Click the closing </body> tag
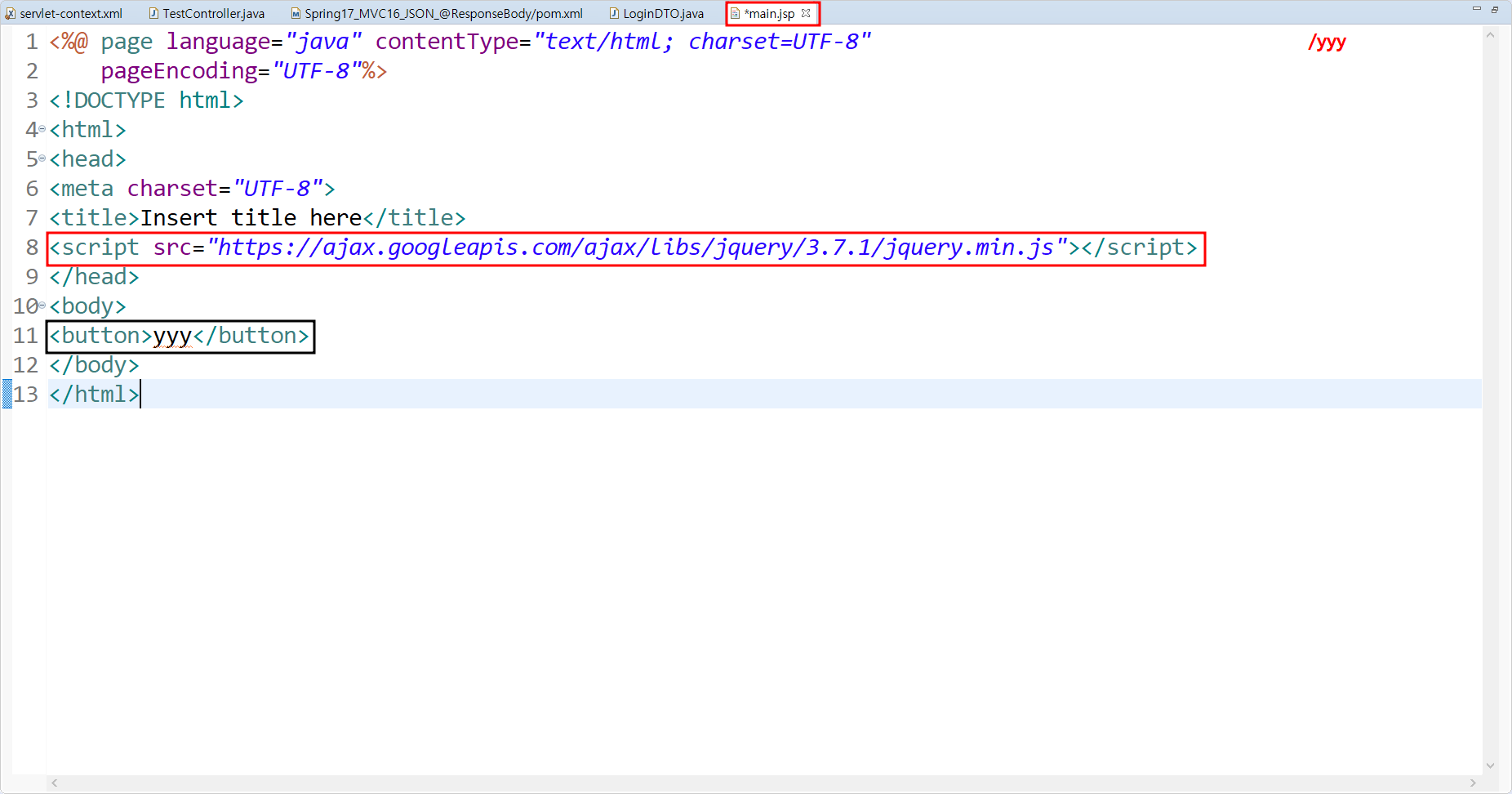This screenshot has height=794, width=1512. point(94,365)
